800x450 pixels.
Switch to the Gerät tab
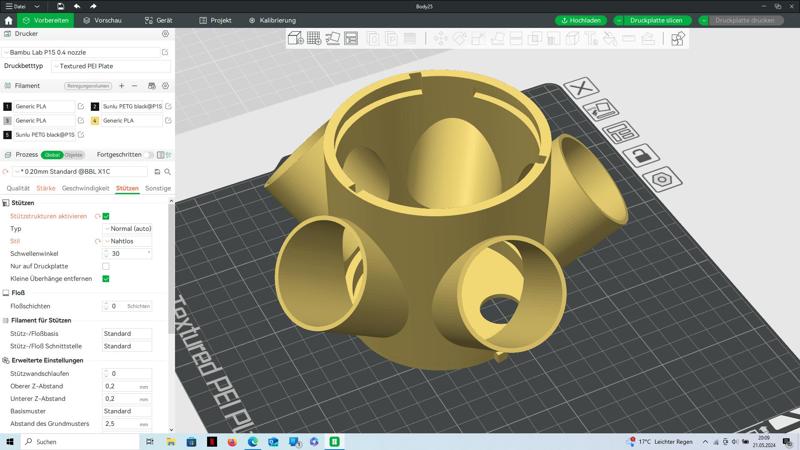point(159,20)
